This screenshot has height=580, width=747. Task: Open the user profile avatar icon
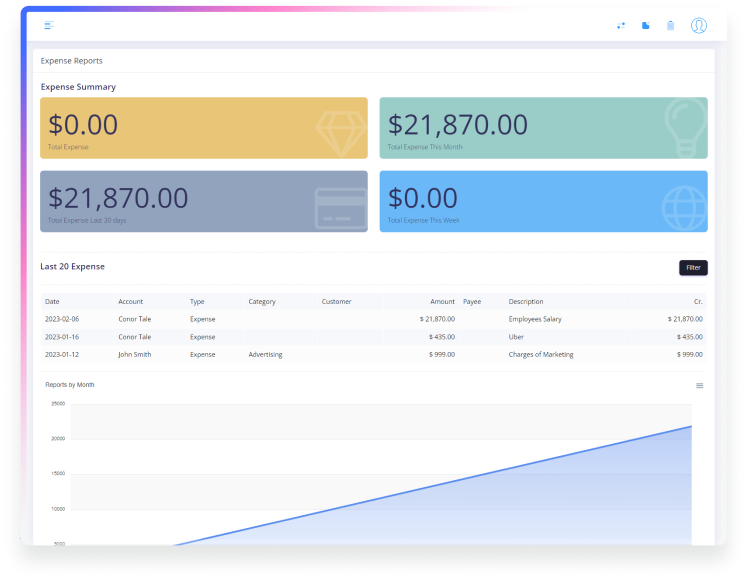[699, 26]
